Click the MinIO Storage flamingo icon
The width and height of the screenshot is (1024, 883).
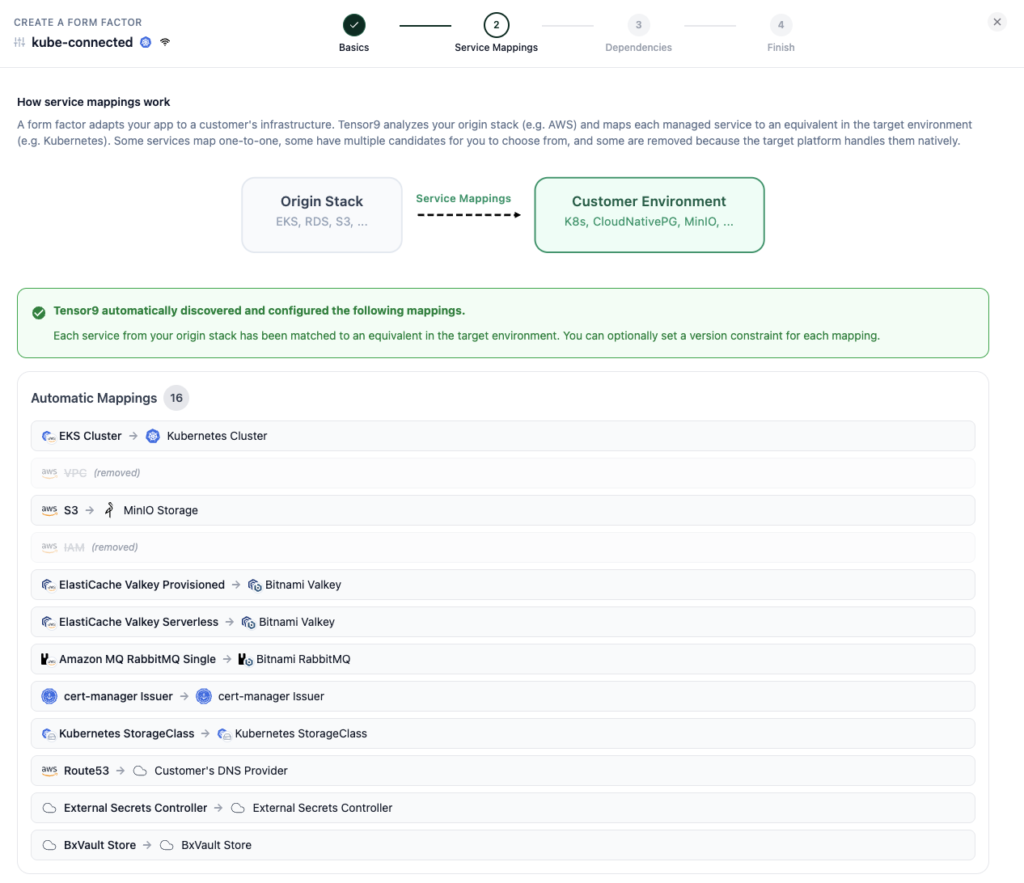(x=109, y=510)
